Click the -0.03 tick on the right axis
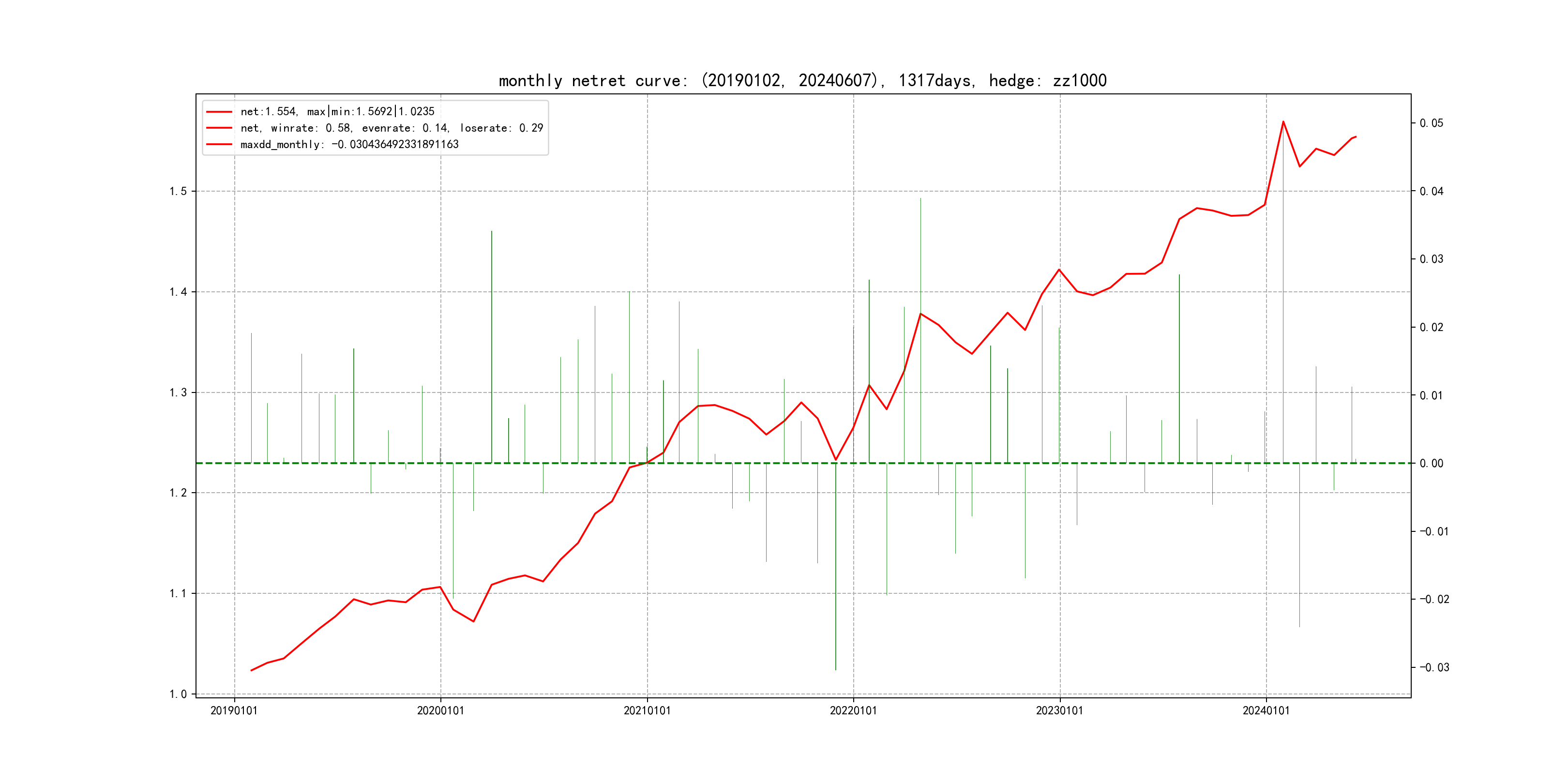 (x=1434, y=668)
